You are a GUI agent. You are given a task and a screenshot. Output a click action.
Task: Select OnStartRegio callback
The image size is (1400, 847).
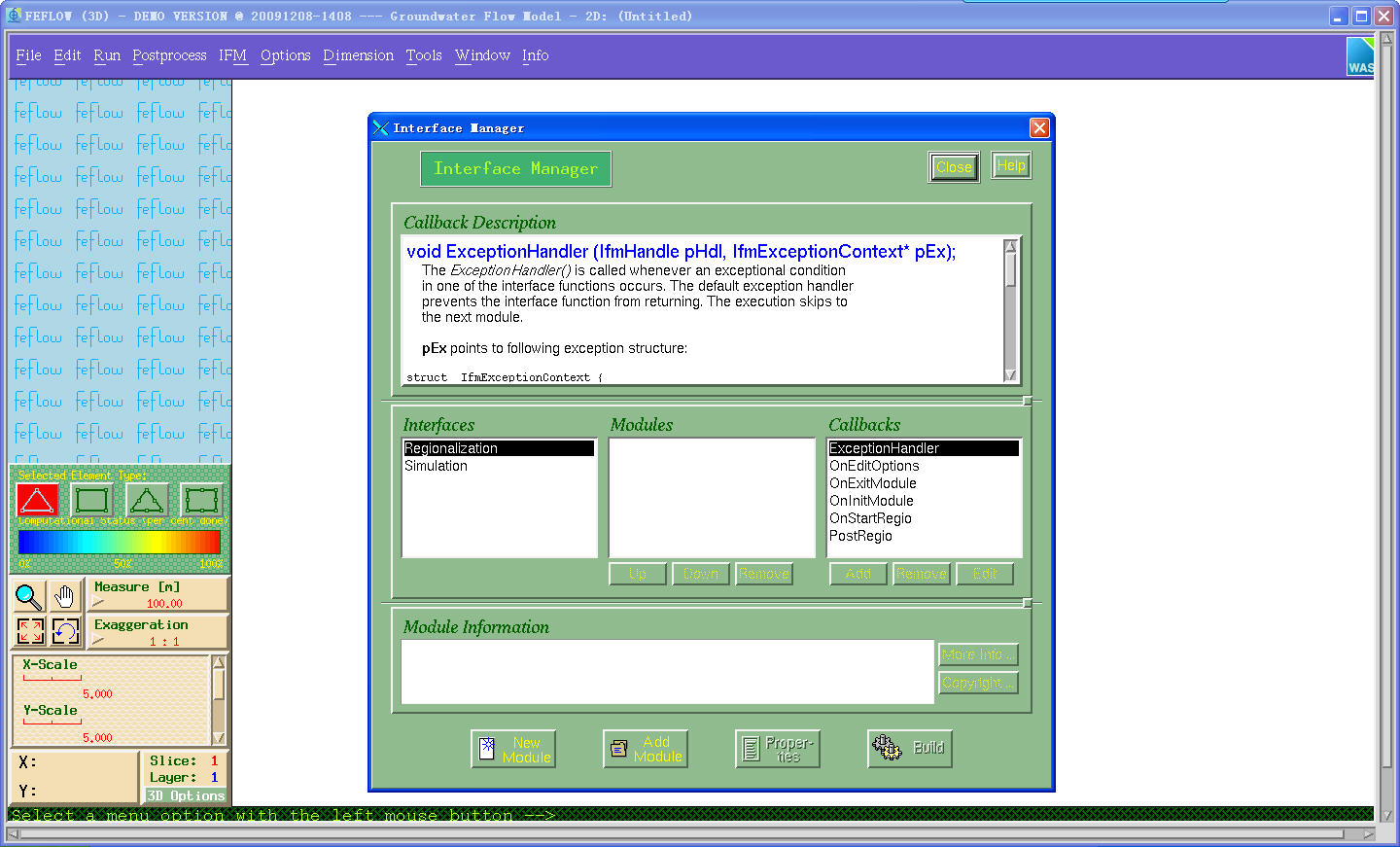tap(924, 518)
